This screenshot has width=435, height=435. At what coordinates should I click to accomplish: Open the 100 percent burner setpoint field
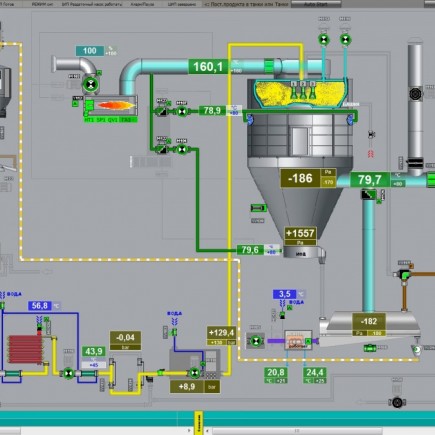(x=90, y=51)
